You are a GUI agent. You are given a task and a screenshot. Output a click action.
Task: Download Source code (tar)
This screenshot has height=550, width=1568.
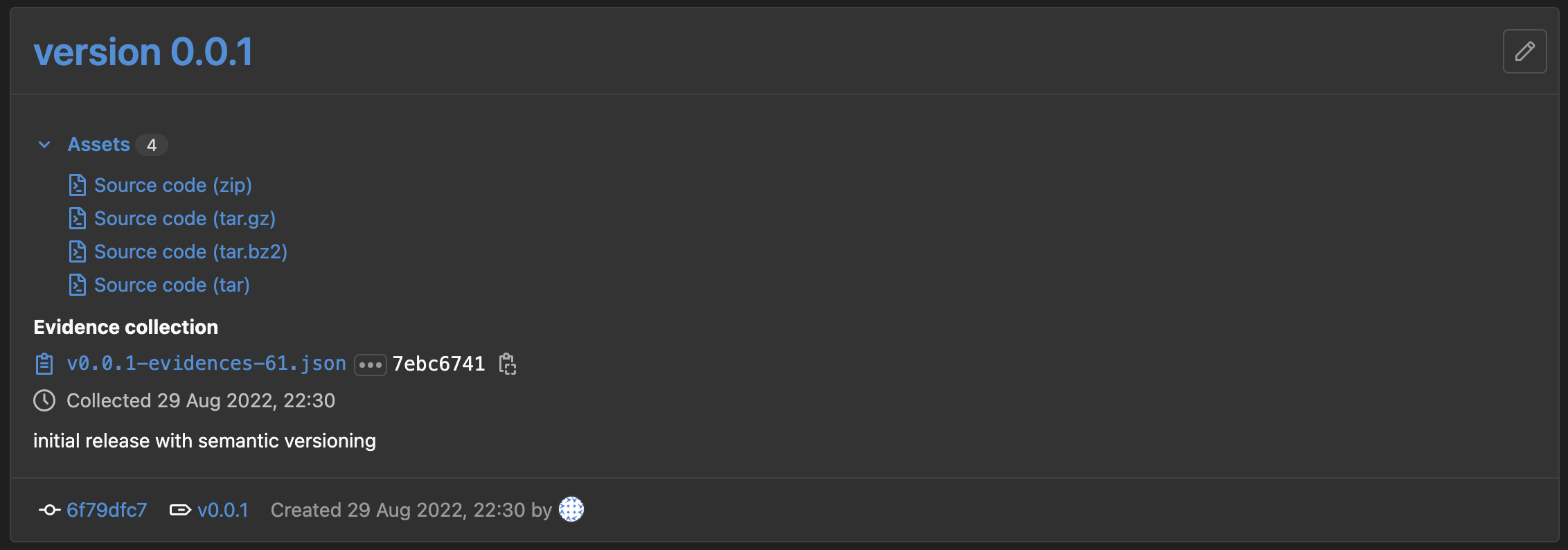[172, 285]
